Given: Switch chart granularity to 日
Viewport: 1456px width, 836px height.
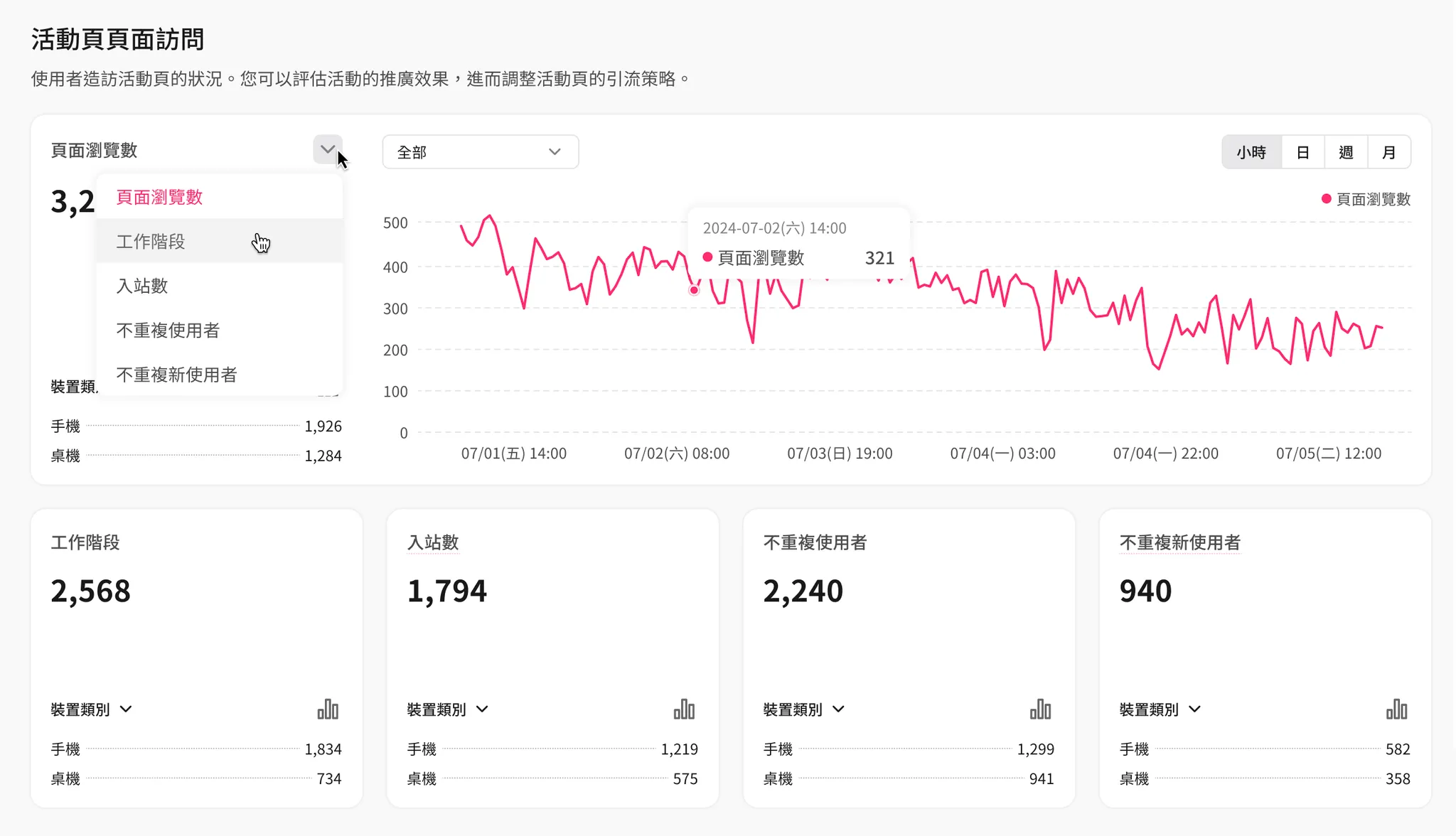Looking at the screenshot, I should pyautogui.click(x=1302, y=152).
